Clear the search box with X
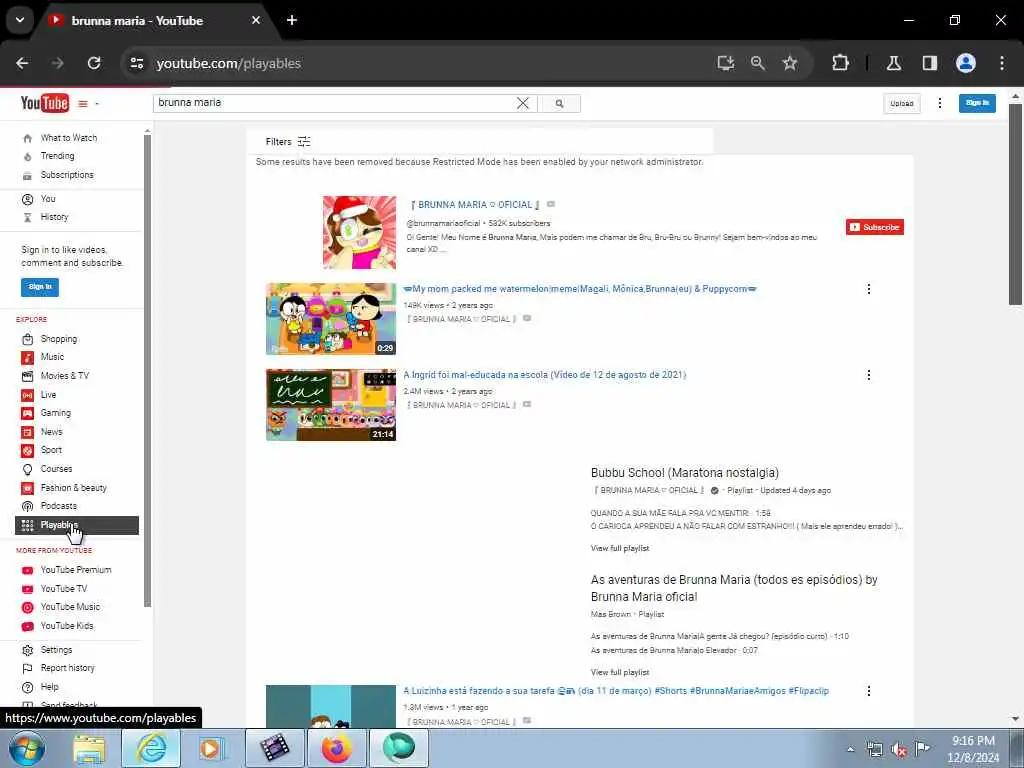The image size is (1024, 768). point(522,103)
